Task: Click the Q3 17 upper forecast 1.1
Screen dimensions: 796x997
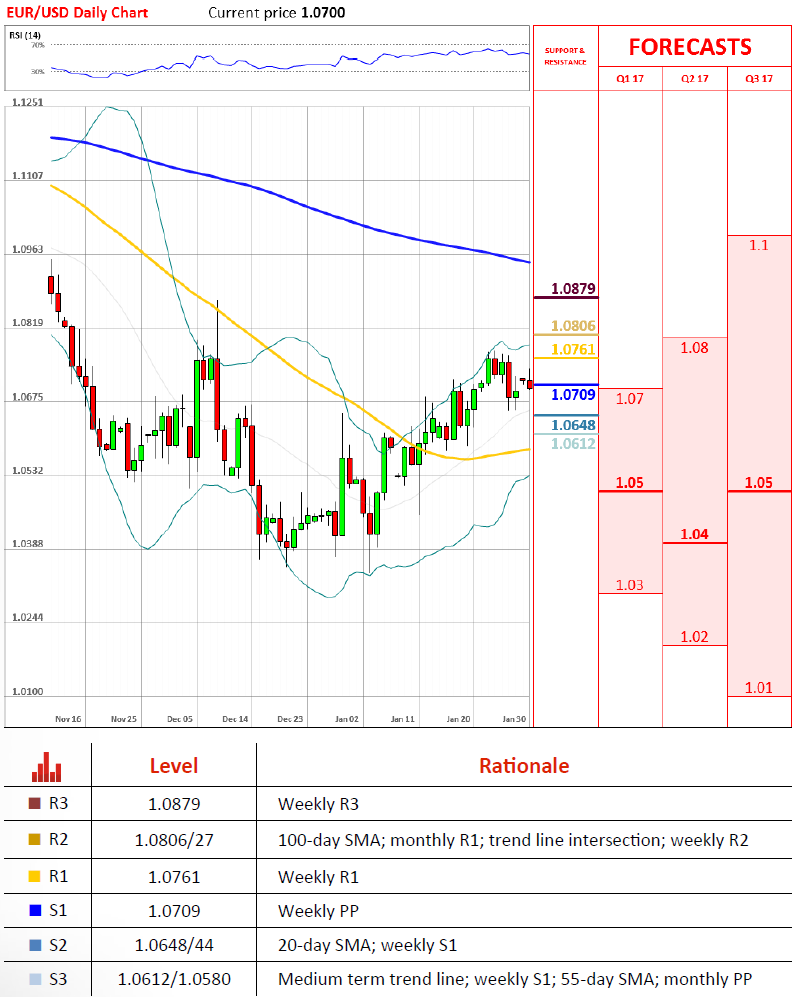Action: click(758, 245)
